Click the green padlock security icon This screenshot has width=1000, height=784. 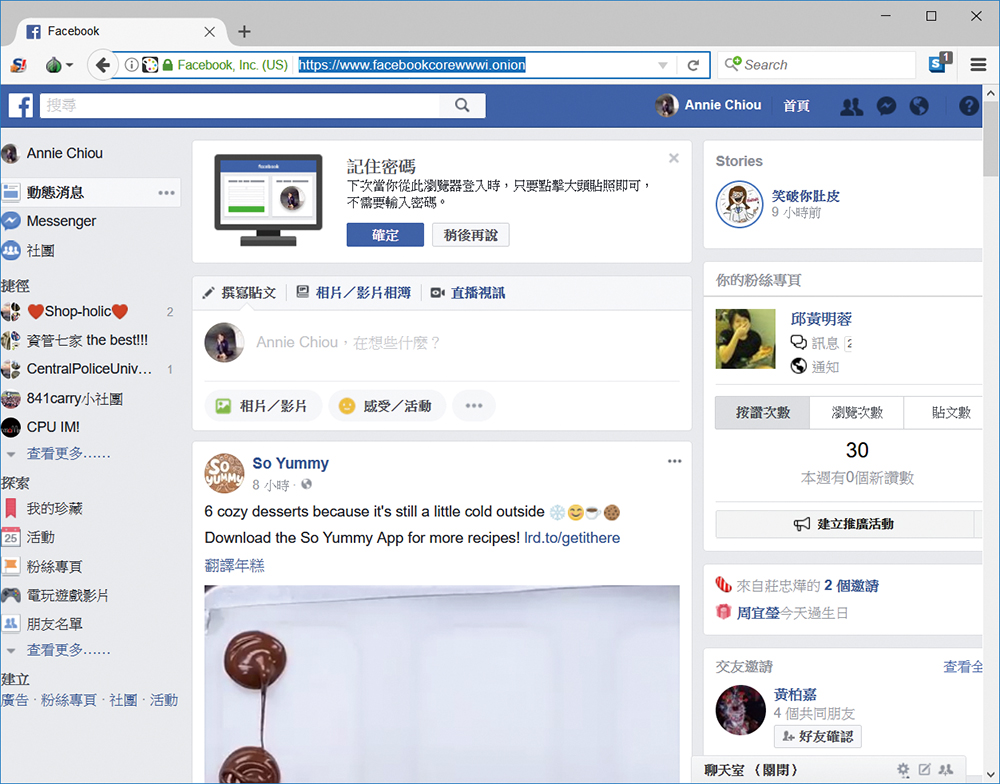168,65
